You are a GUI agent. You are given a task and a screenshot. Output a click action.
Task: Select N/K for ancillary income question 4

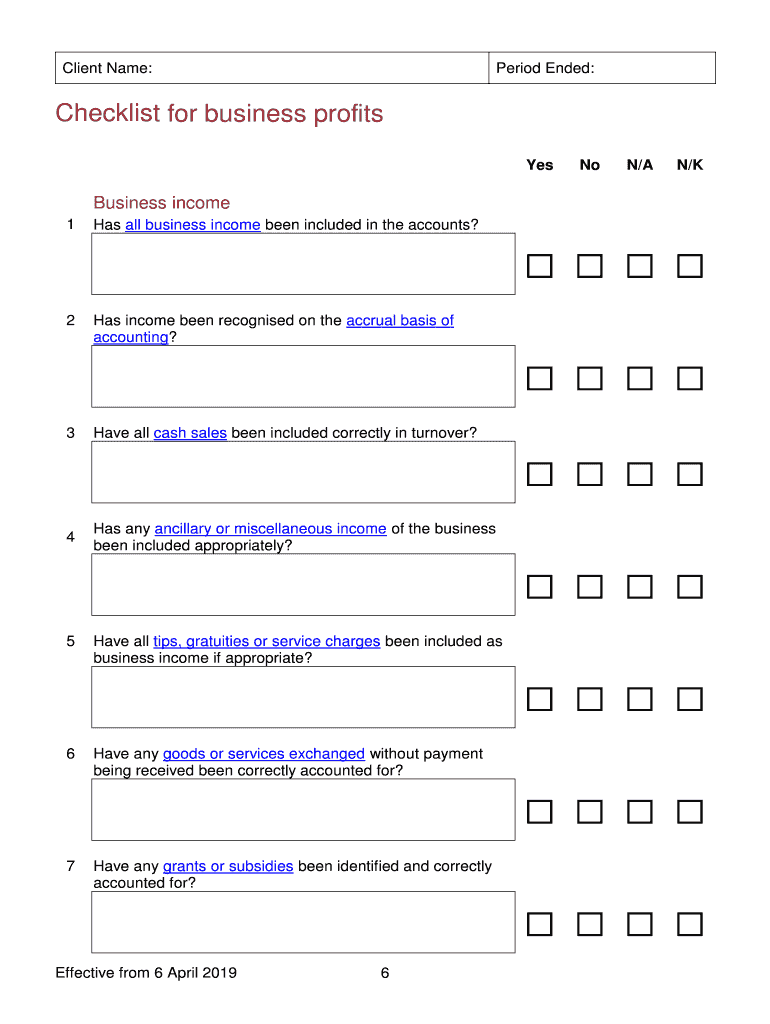(x=690, y=586)
